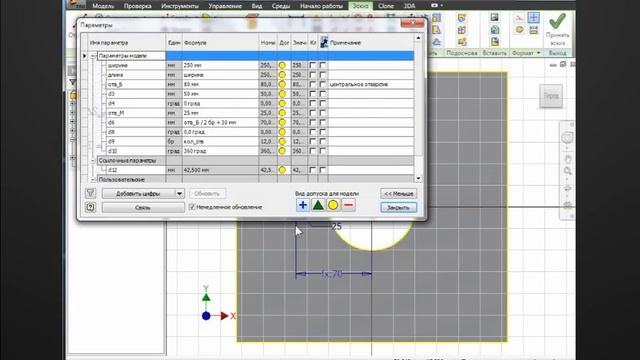Click the 'Перед' face of the ViewCube
The height and width of the screenshot is (360, 640).
tap(551, 96)
